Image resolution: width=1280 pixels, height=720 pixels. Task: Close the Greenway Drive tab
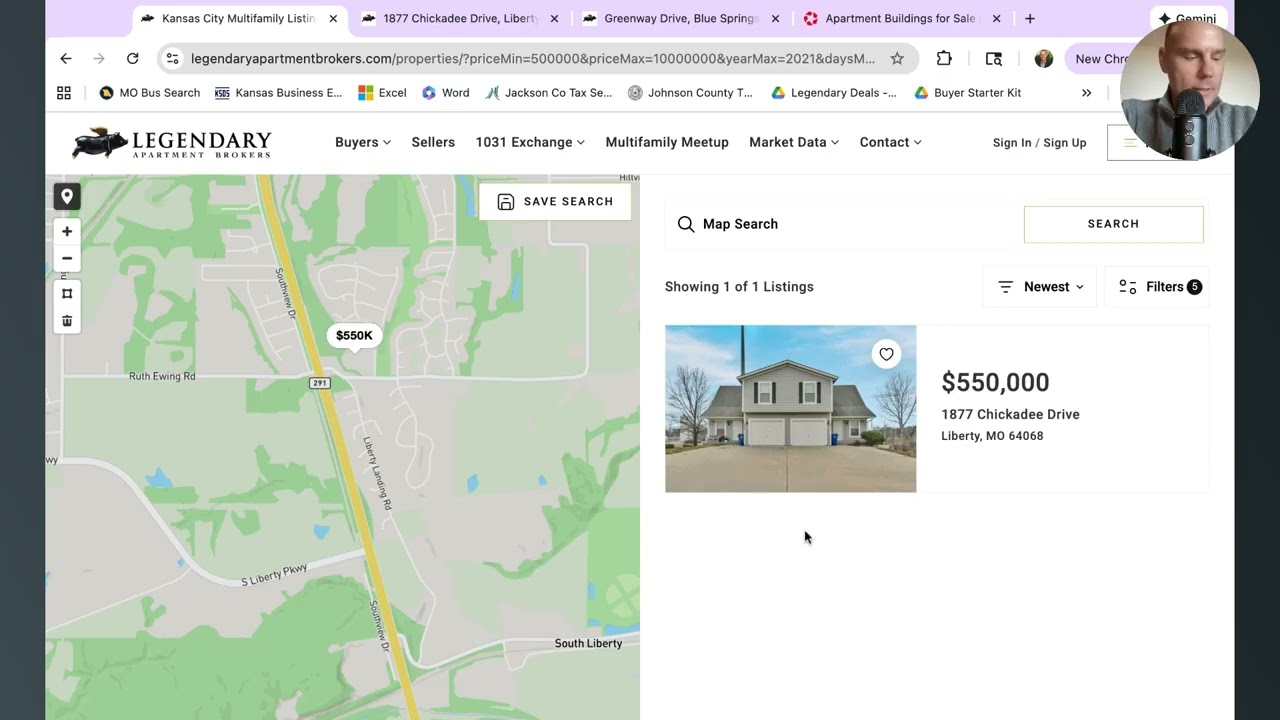coord(775,19)
